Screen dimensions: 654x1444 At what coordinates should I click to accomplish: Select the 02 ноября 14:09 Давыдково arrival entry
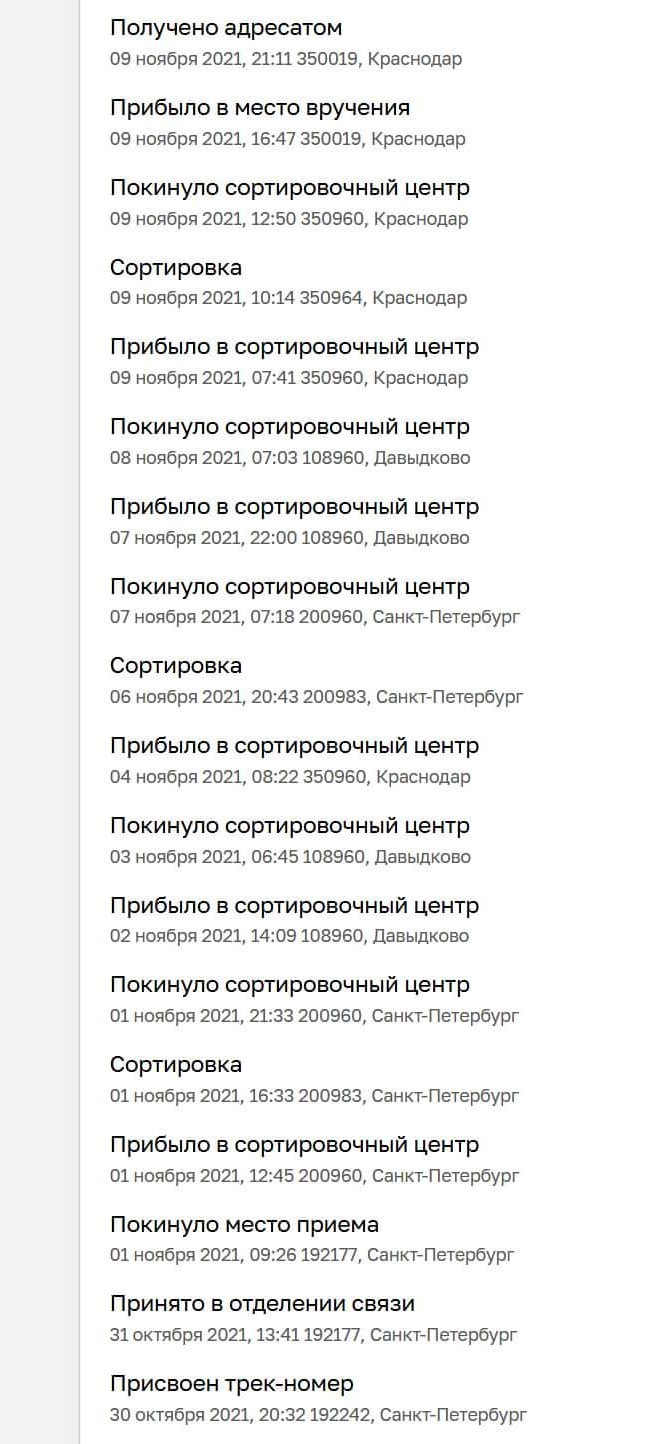pos(294,906)
